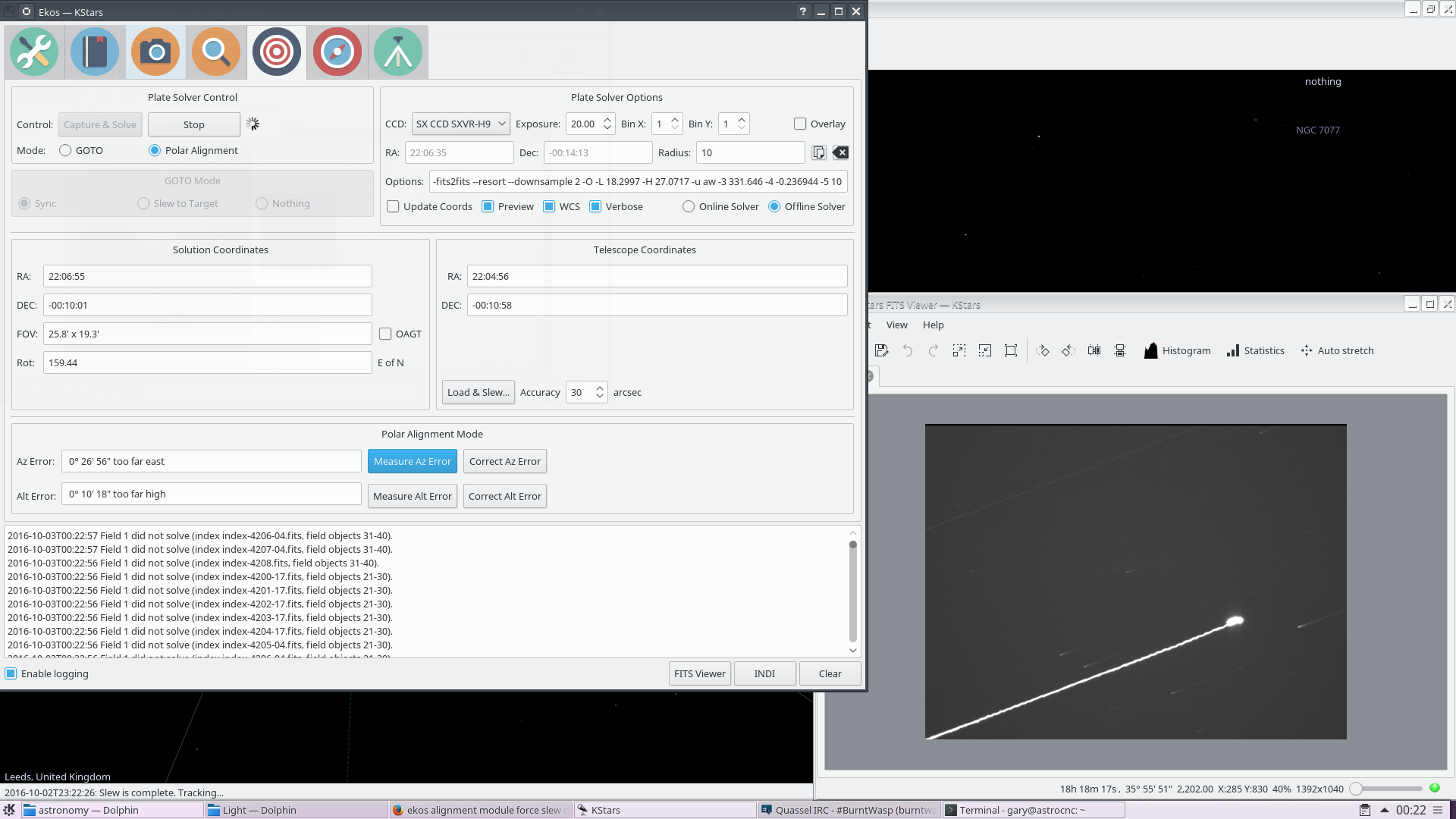The width and height of the screenshot is (1456, 819).
Task: Select the Alignment module (target icon)
Action: click(277, 52)
